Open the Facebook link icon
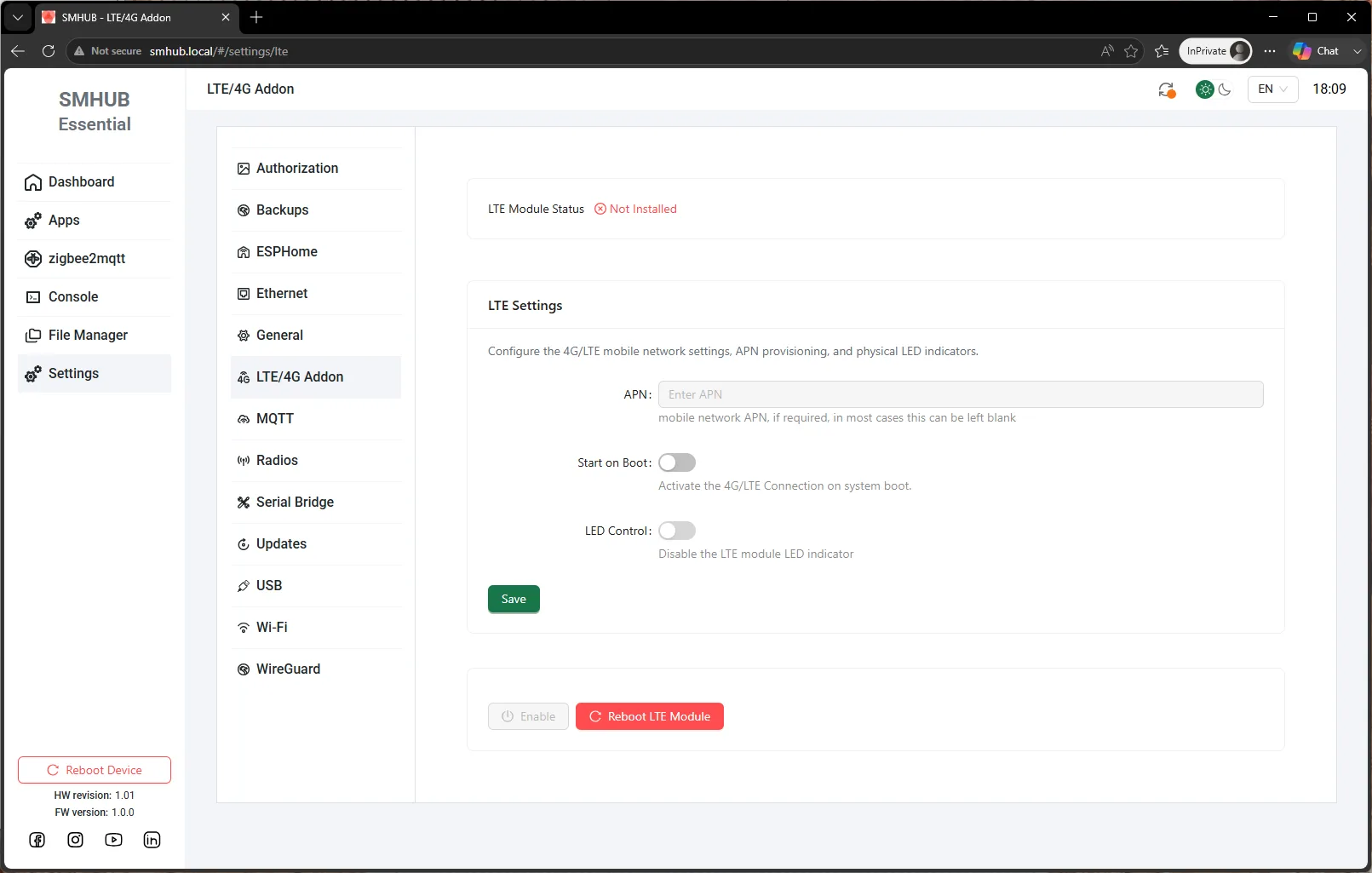Viewport: 1372px width, 873px height. (37, 840)
